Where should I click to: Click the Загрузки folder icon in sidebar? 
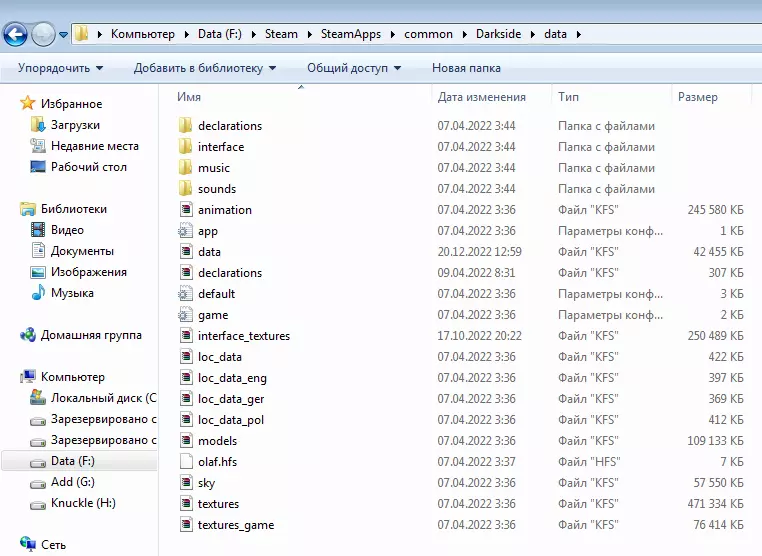pyautogui.click(x=38, y=124)
